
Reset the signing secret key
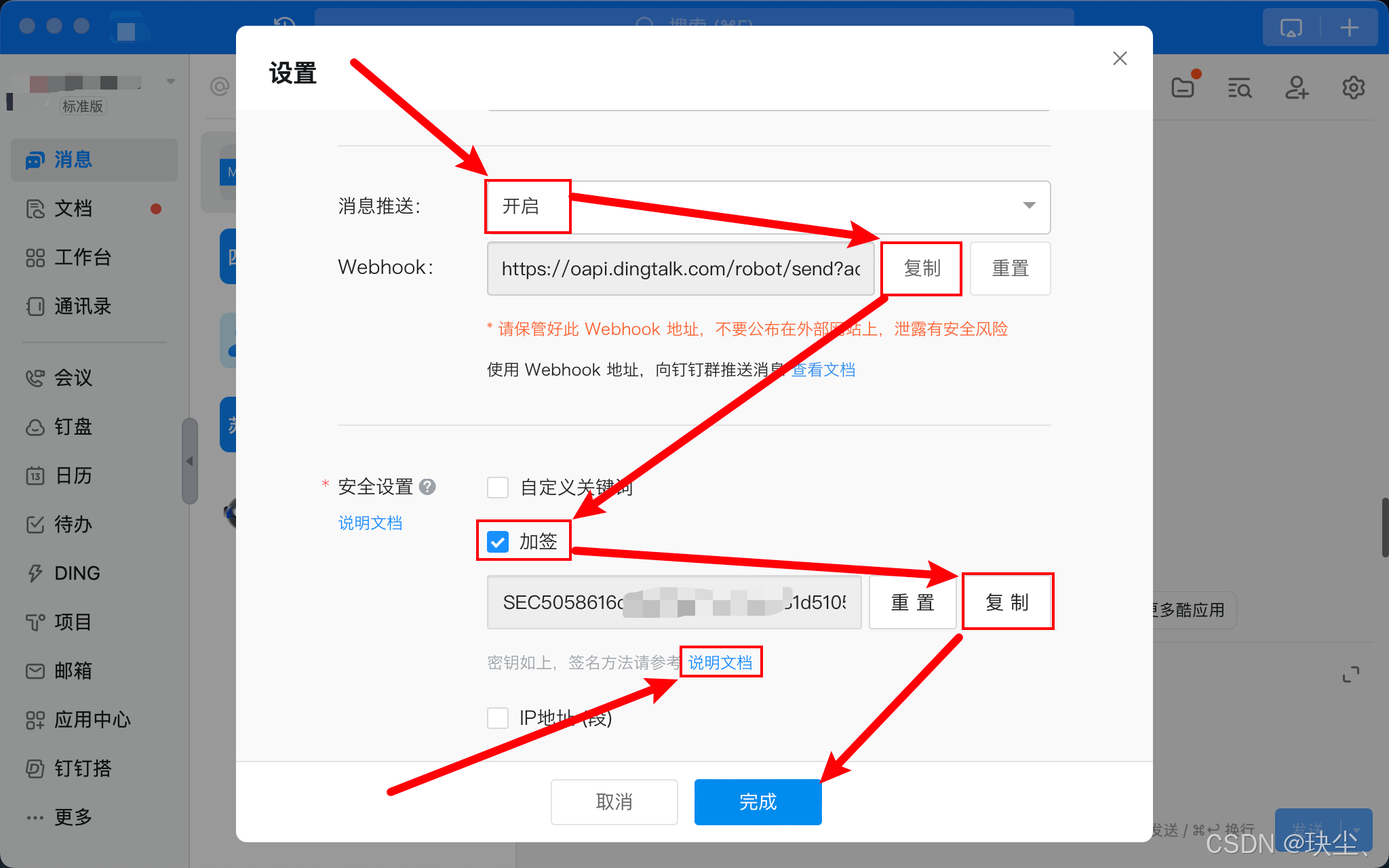coord(912,602)
